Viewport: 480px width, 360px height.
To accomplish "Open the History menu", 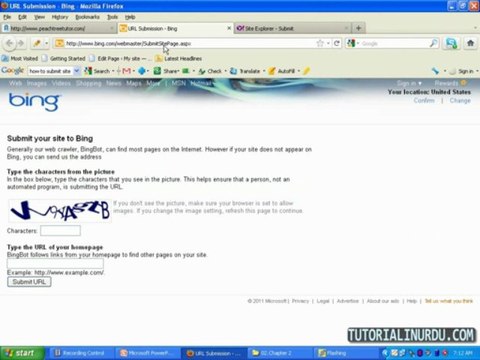I will 60,17.
